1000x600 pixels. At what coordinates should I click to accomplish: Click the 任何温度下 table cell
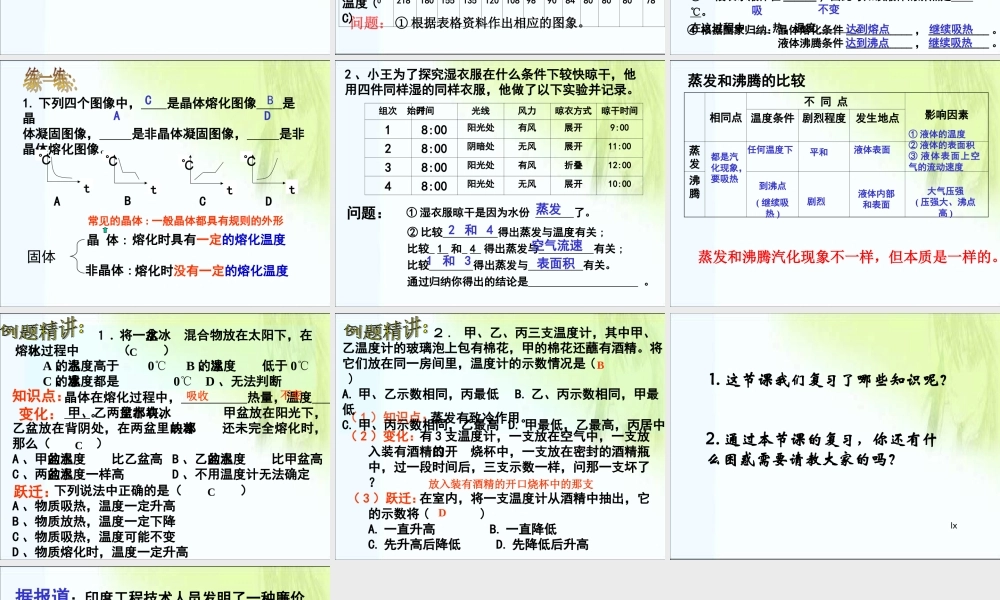point(770,150)
